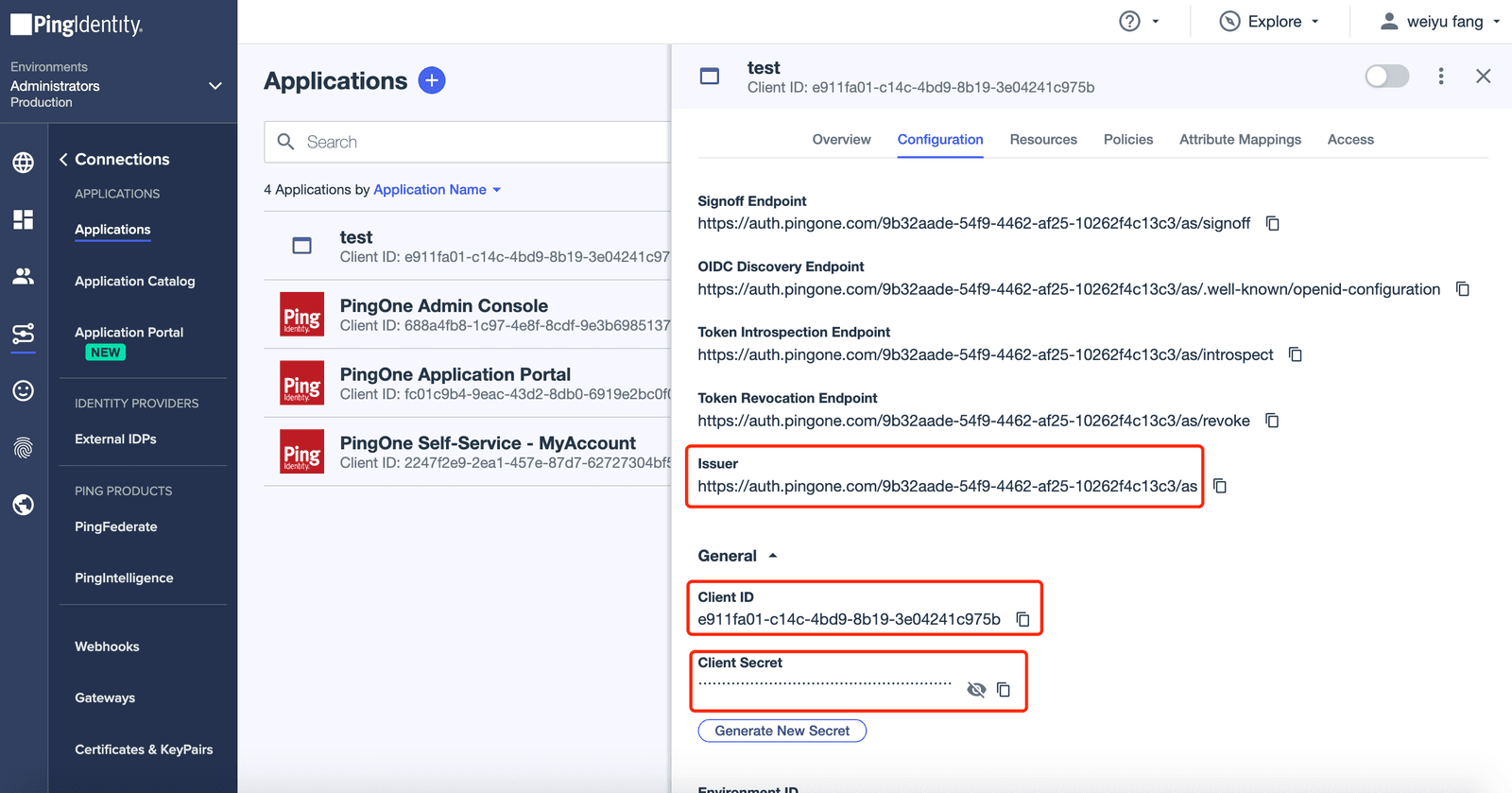Open Applications in the sidebar
This screenshot has width=1512, height=793.
pos(112,230)
